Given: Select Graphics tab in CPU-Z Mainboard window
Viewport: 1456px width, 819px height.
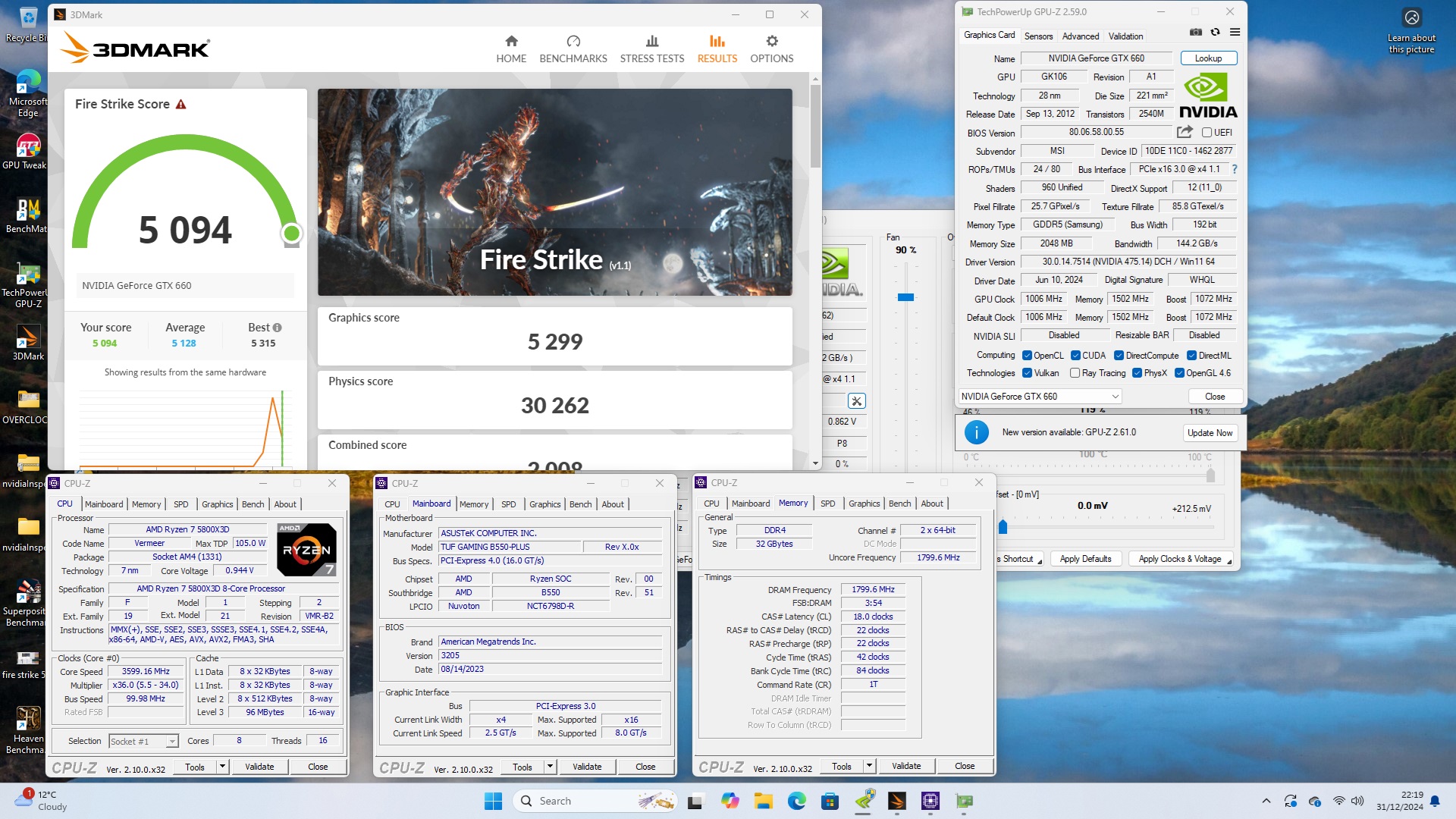Looking at the screenshot, I should pos(544,504).
